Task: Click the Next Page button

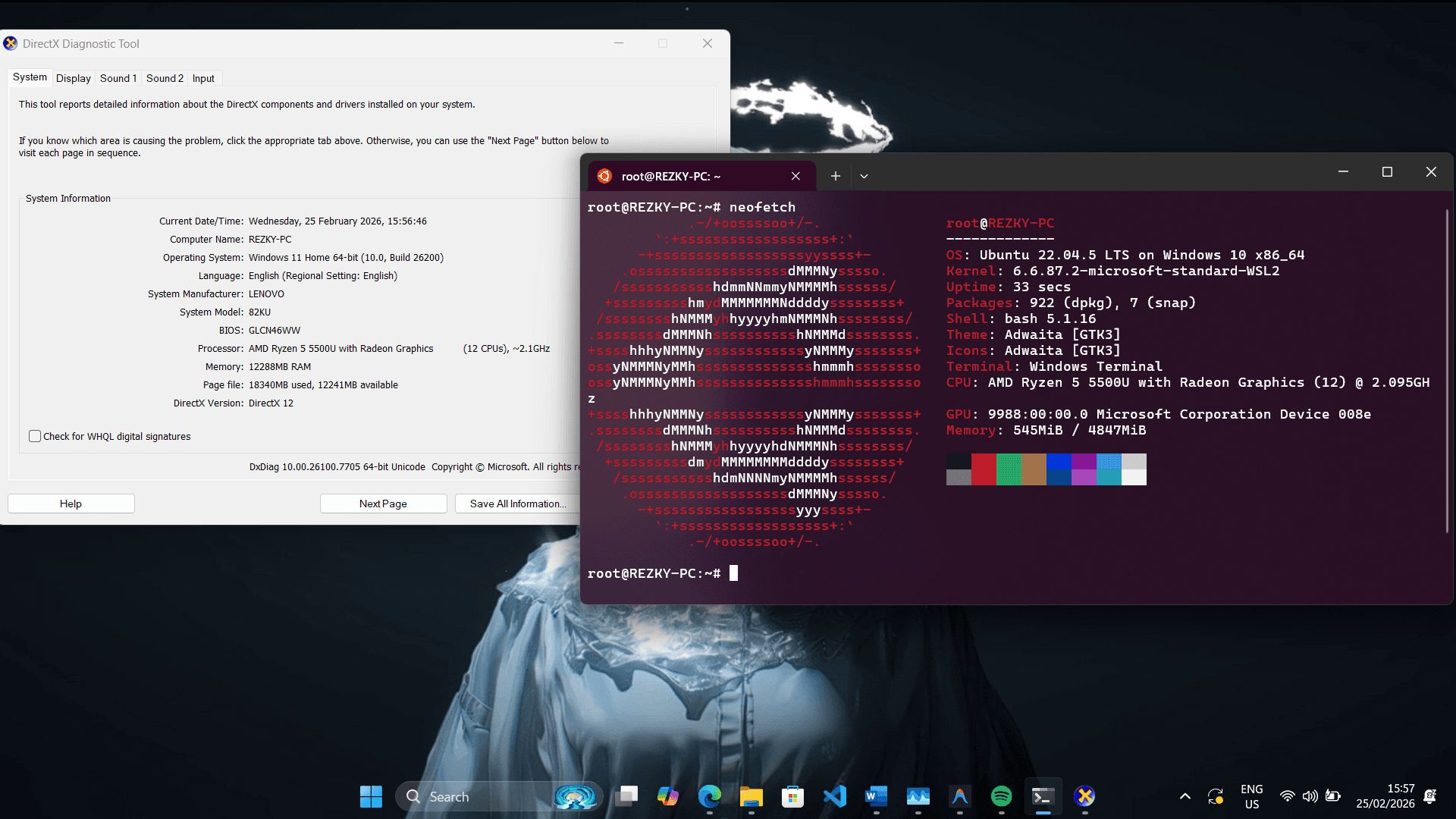Action: click(383, 504)
